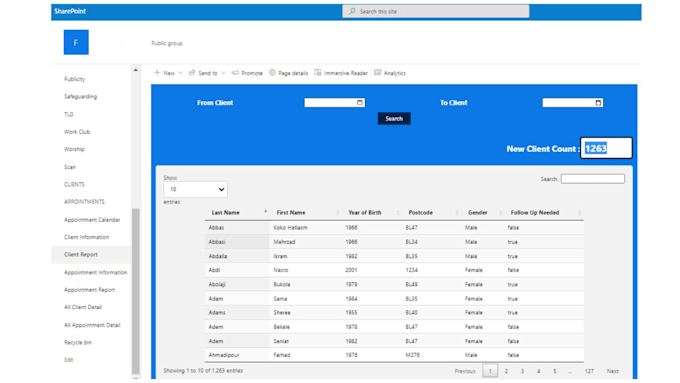The height and width of the screenshot is (383, 680).
Task: Open the From Client calendar picker icon
Action: pos(360,103)
